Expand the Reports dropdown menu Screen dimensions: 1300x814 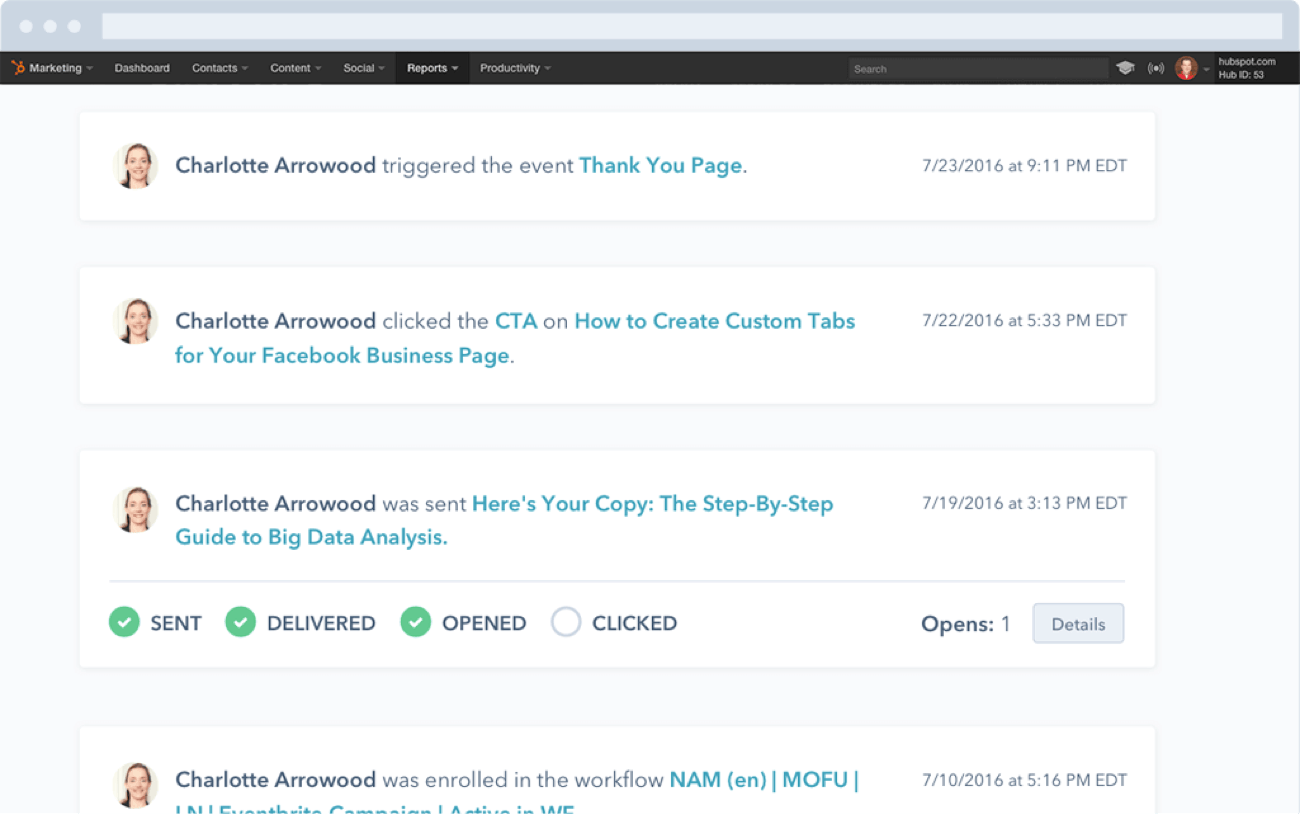(432, 68)
